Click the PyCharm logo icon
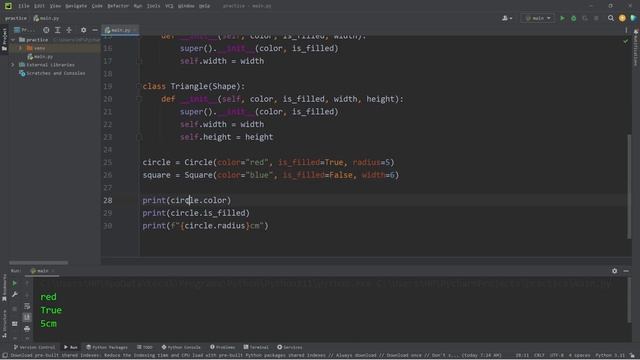 [8, 6]
